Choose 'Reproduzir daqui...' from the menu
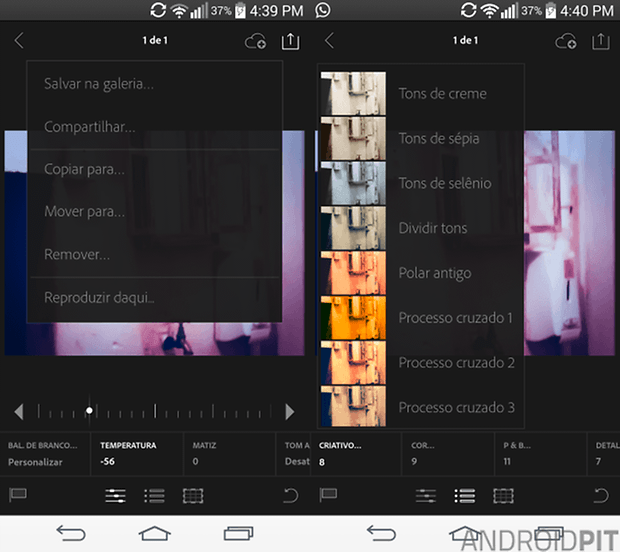Image resolution: width=620 pixels, height=552 pixels. (x=155, y=298)
